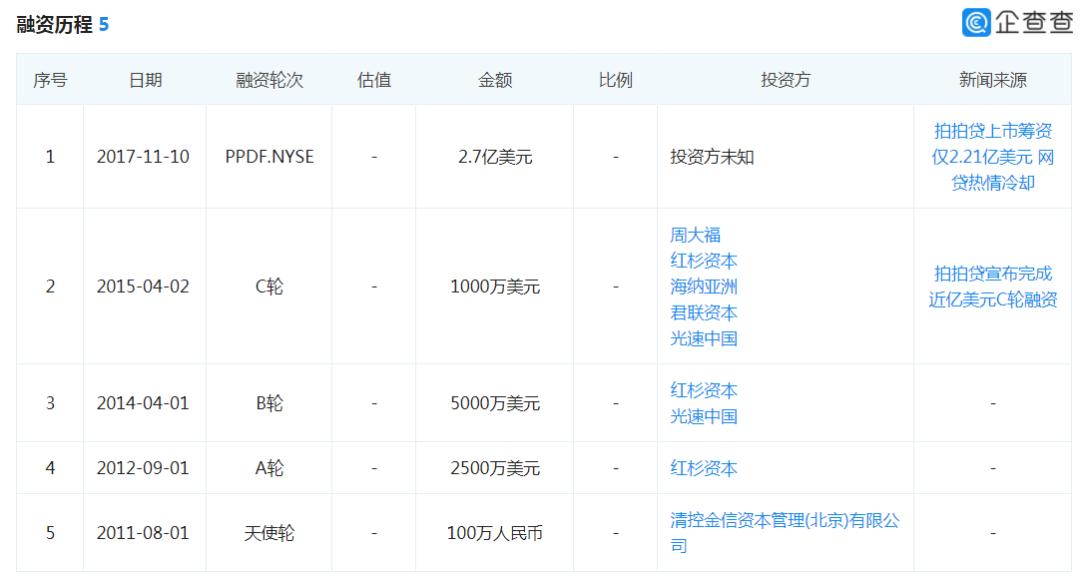Click 光速中国 in the C轮 row
Viewport: 1080px width, 578px height.
[x=707, y=339]
